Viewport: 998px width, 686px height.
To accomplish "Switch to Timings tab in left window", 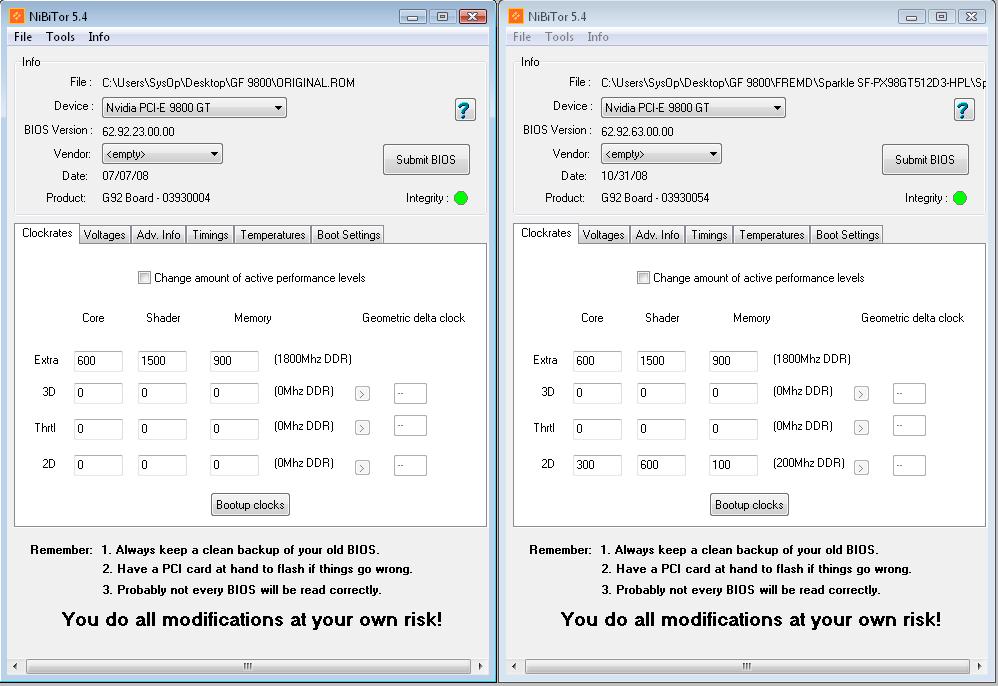I will [x=210, y=235].
